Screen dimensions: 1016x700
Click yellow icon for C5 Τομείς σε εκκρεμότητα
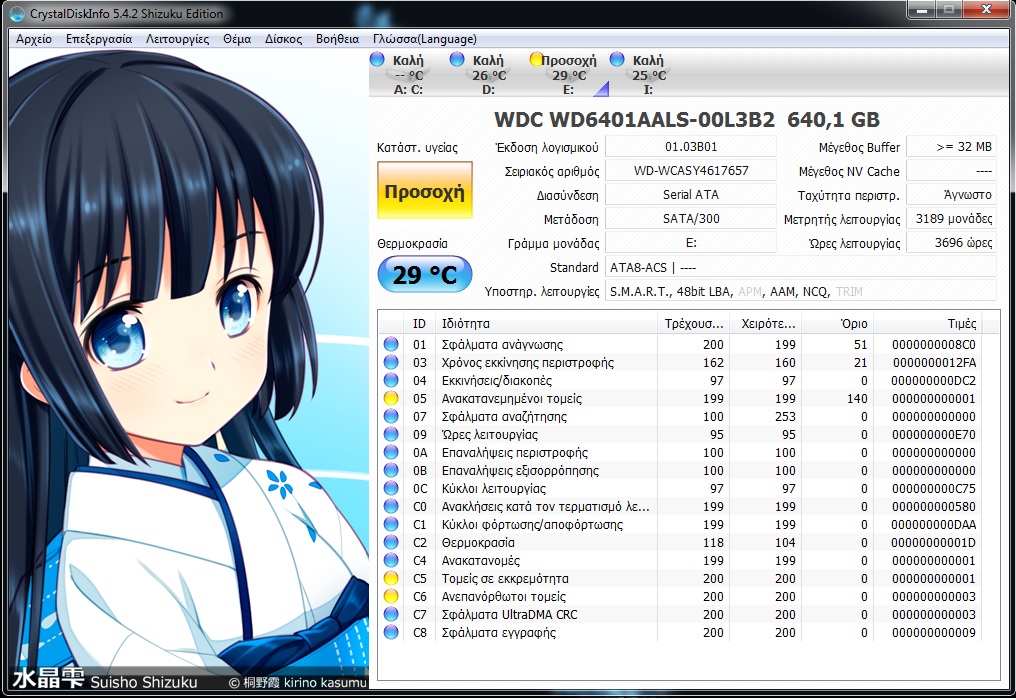coord(391,578)
